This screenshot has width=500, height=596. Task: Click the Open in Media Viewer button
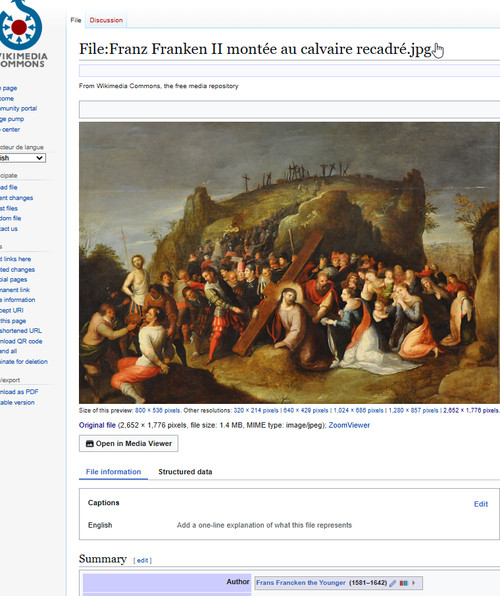(x=129, y=444)
